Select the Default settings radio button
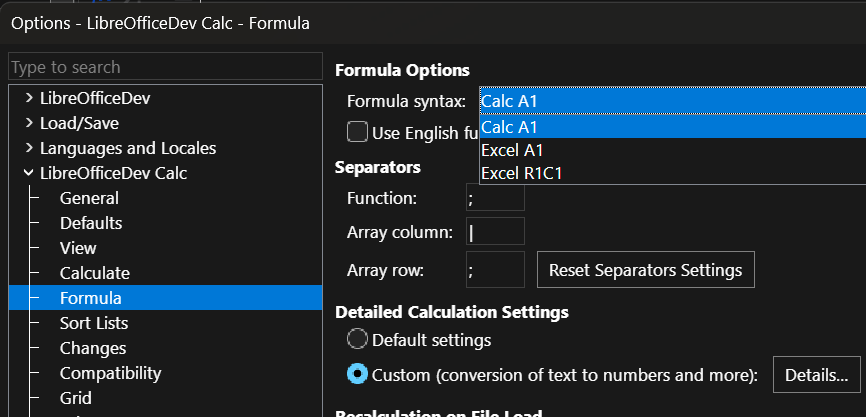This screenshot has height=417, width=866. point(357,339)
